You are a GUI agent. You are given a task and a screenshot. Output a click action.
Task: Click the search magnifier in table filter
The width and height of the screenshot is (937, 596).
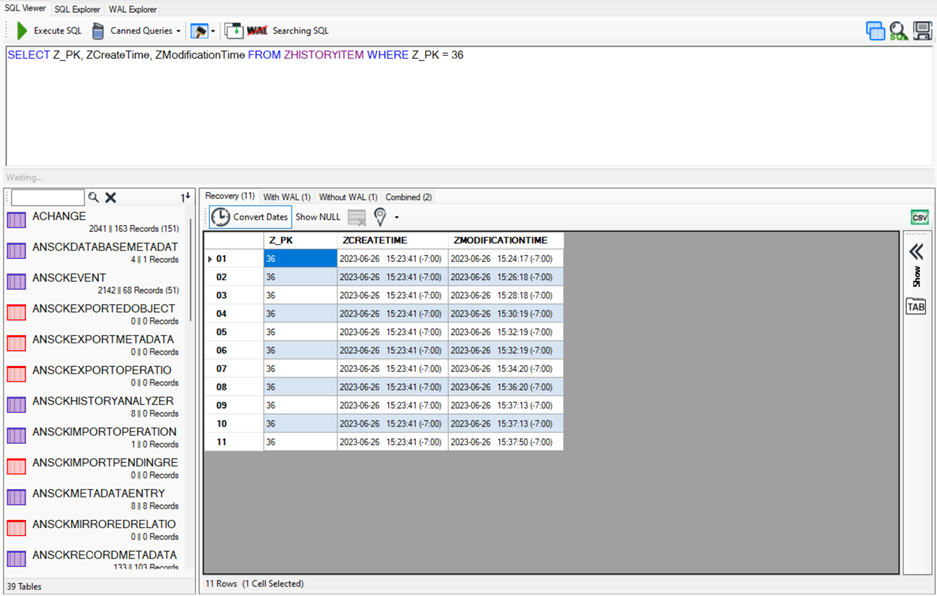click(94, 198)
